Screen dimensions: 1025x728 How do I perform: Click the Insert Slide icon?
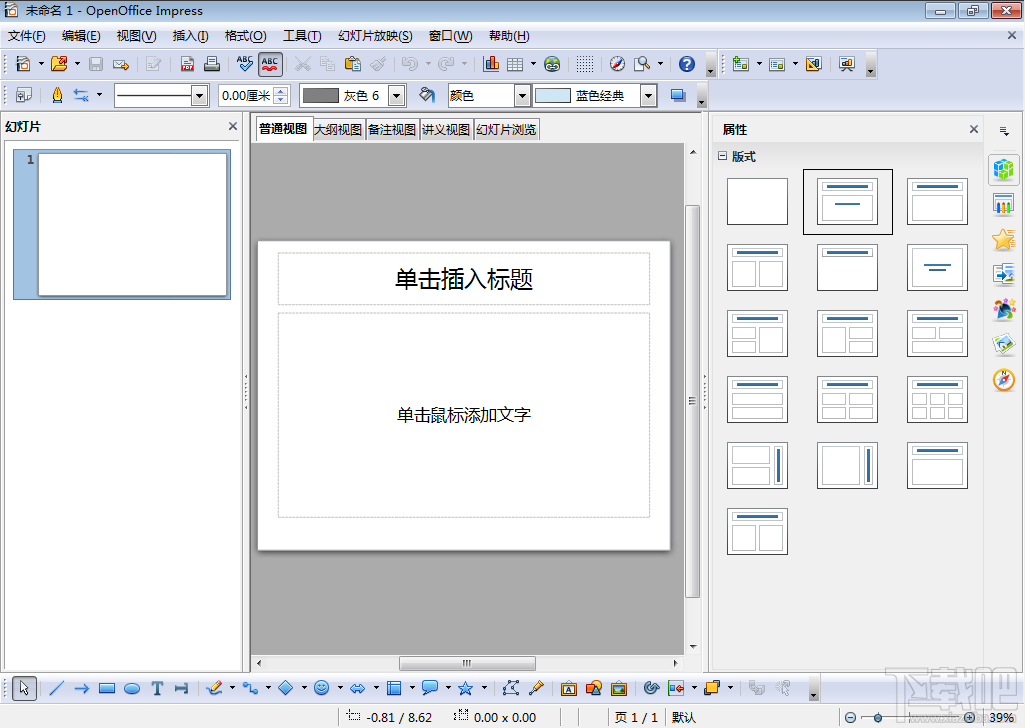[741, 64]
